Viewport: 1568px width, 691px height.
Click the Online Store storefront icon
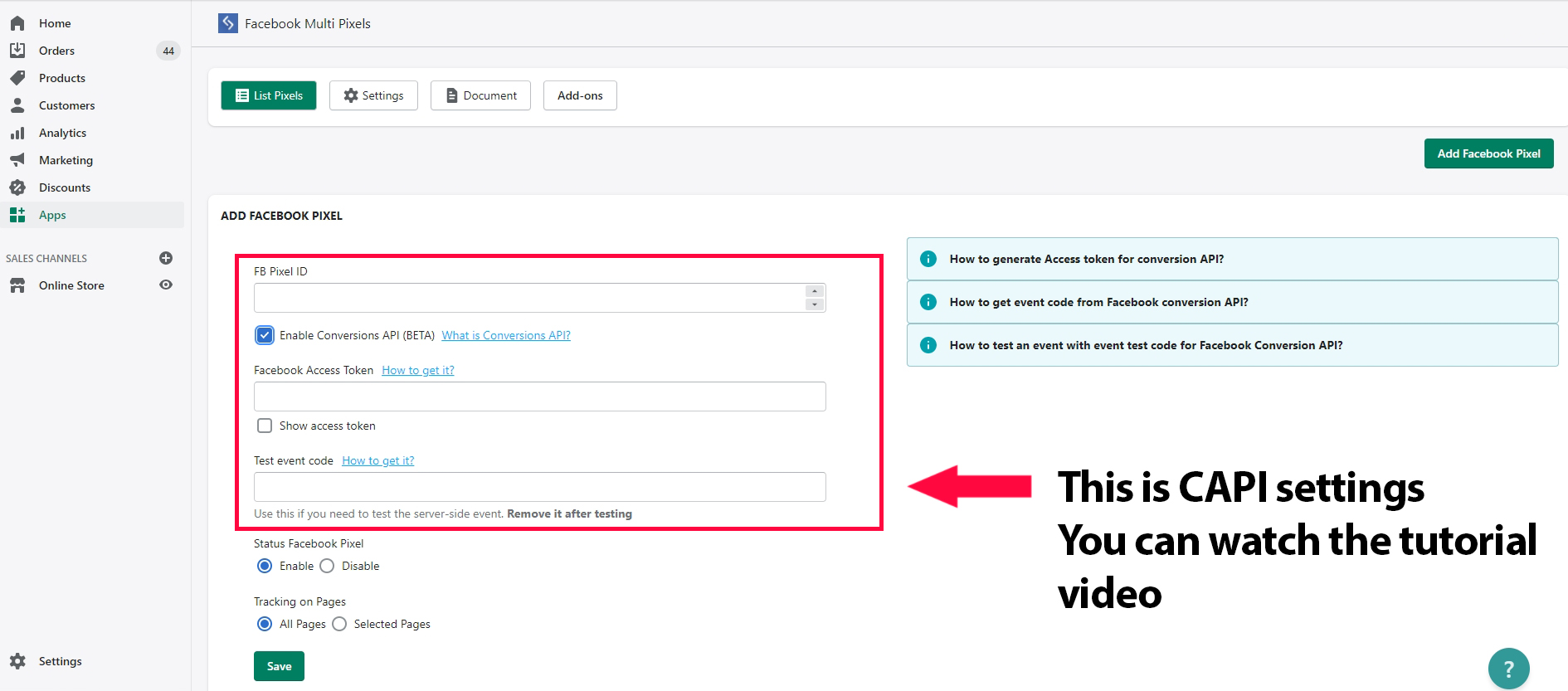click(17, 285)
